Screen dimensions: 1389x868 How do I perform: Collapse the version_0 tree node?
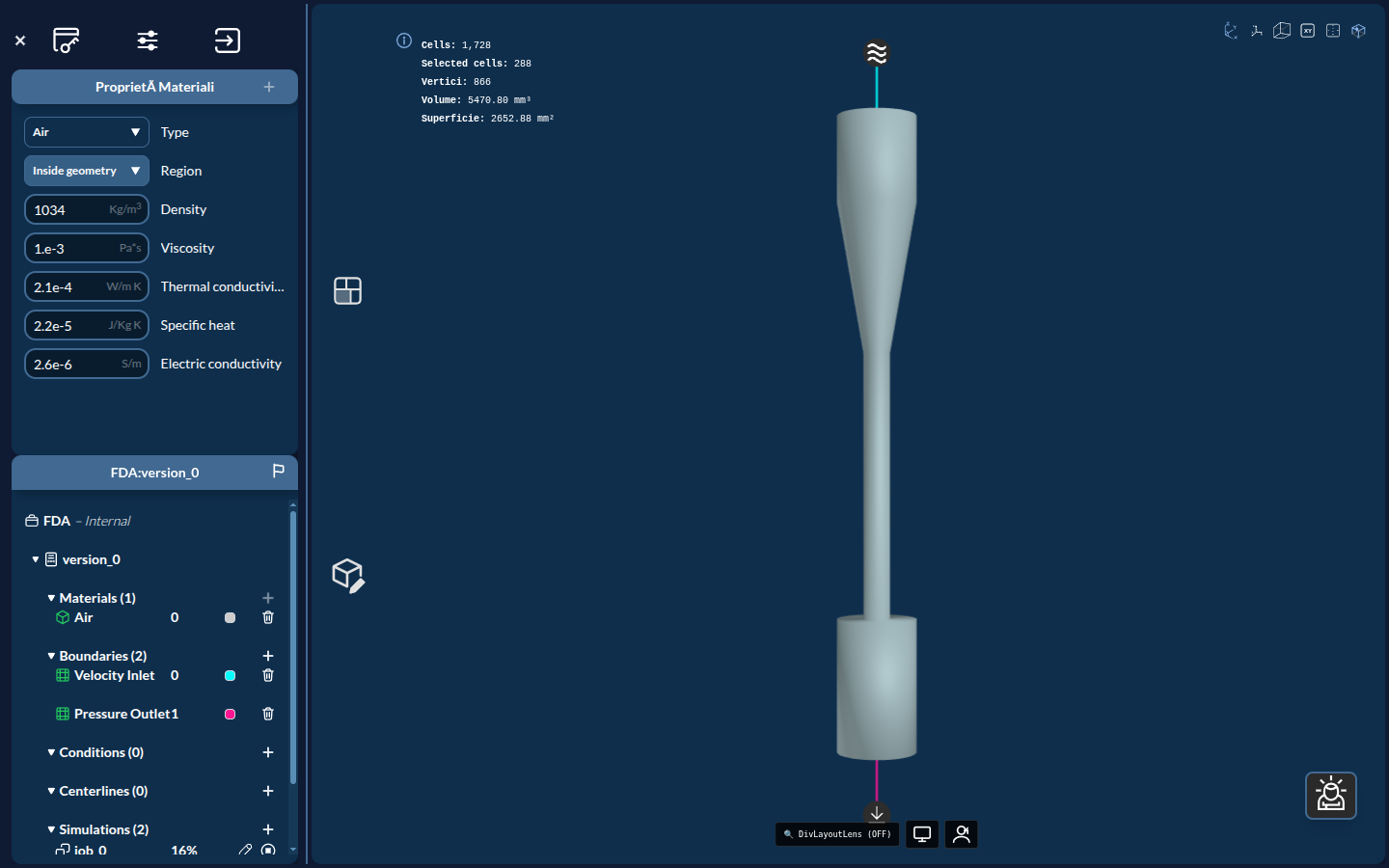tap(36, 559)
